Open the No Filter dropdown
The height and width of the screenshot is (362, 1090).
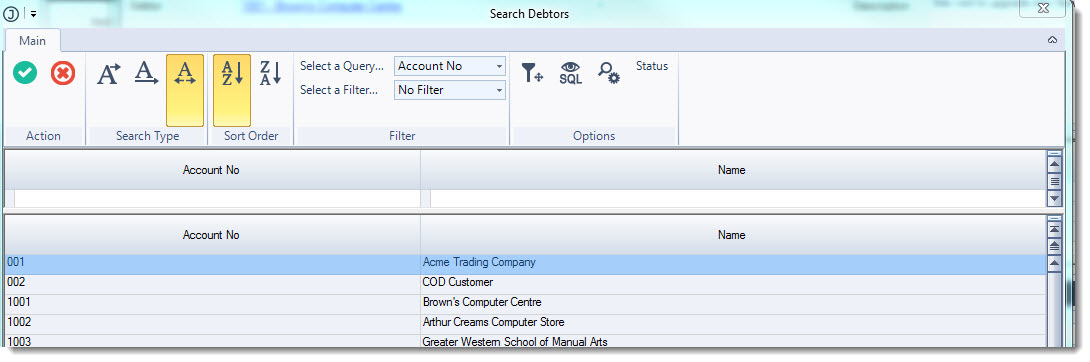point(450,90)
